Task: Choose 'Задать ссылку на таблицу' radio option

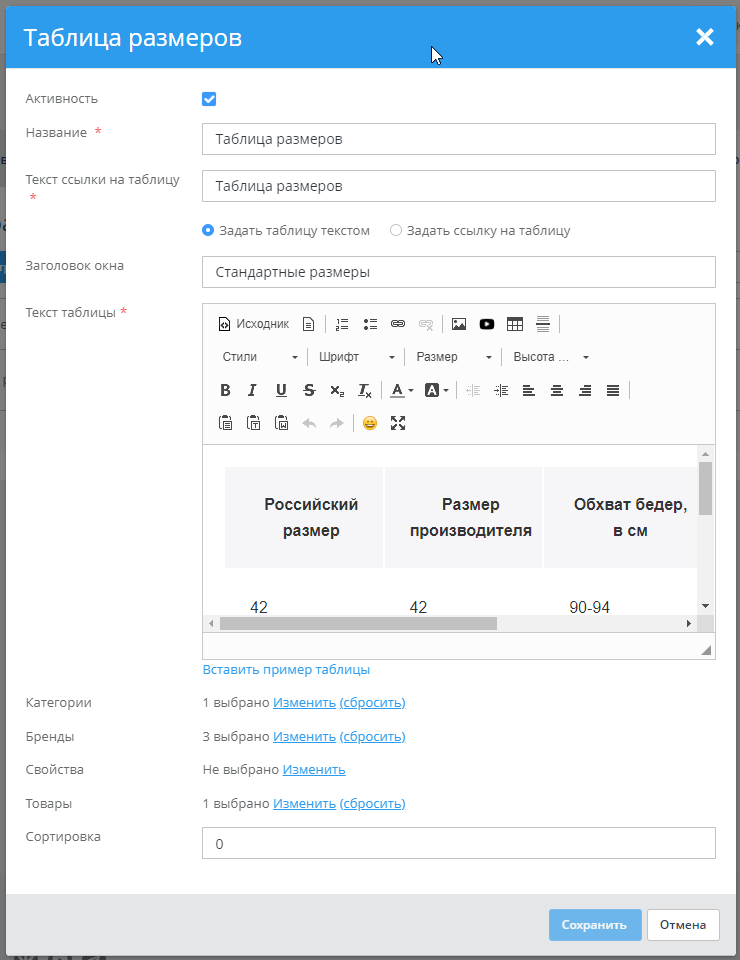Action: click(396, 230)
